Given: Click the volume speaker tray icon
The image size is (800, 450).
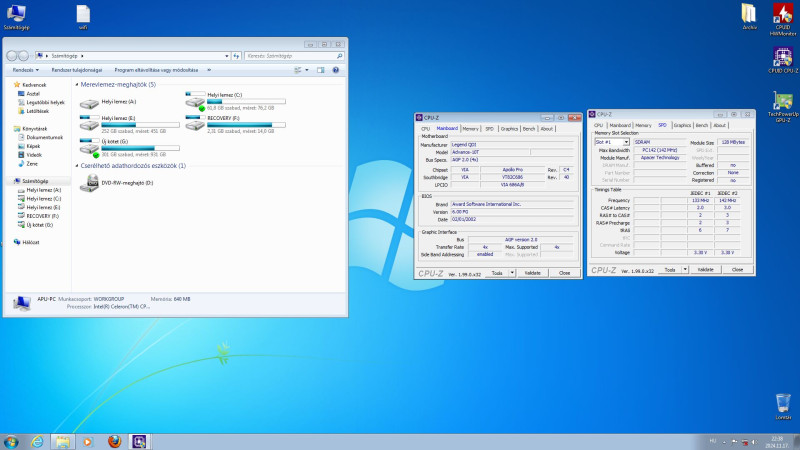Looking at the screenshot, I should (754, 442).
